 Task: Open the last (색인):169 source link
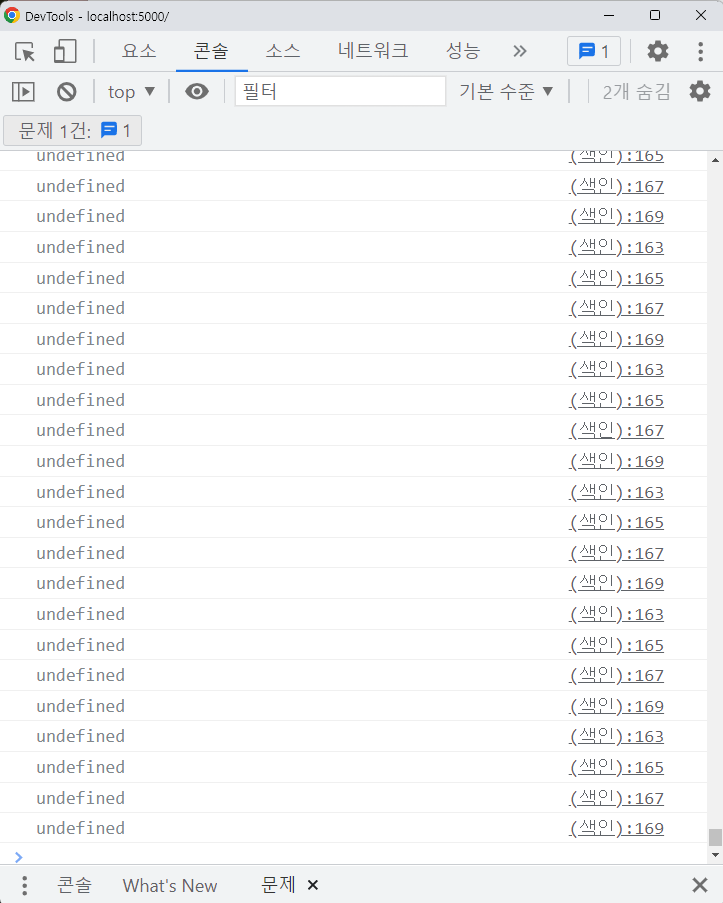[616, 828]
